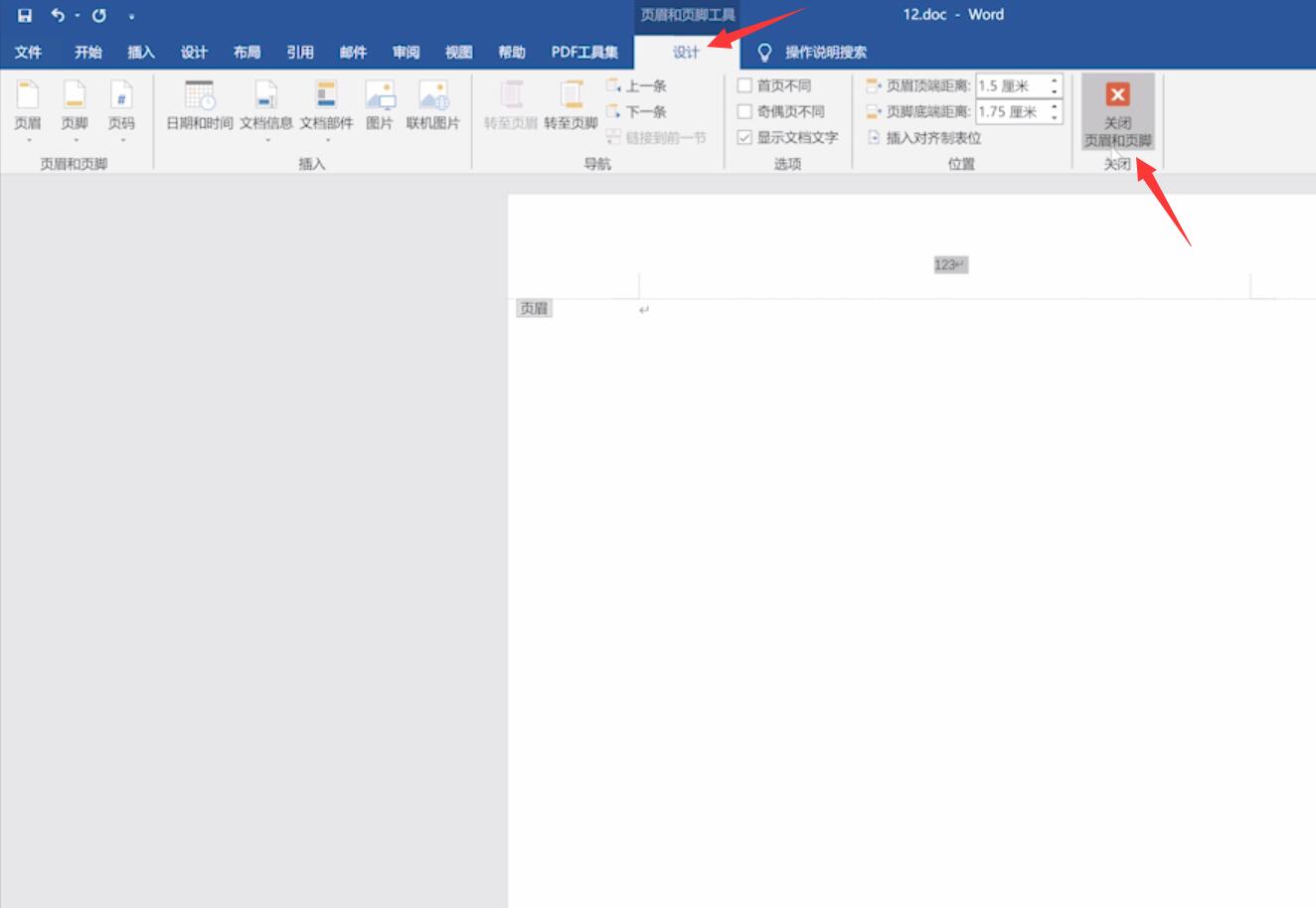This screenshot has height=908, width=1316.
Task: Click 下一条 next section button
Action: 636,111
